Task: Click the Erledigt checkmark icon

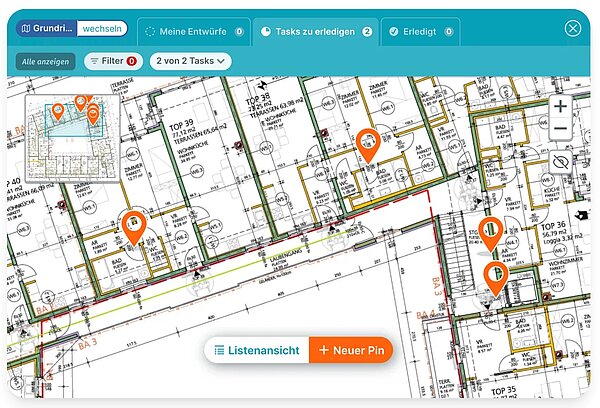Action: click(x=396, y=31)
